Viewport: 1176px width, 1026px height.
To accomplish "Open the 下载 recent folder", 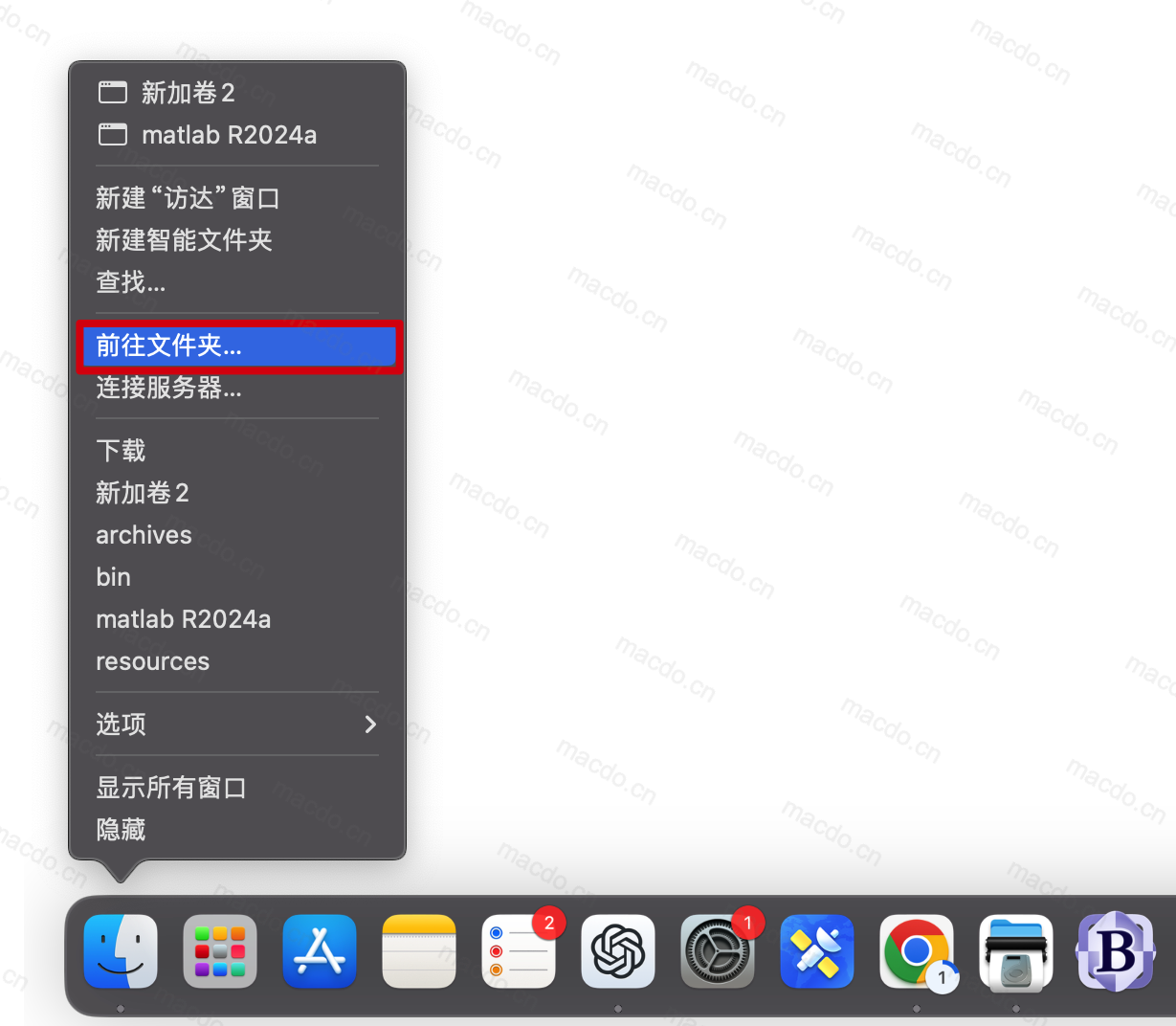I will (121, 451).
